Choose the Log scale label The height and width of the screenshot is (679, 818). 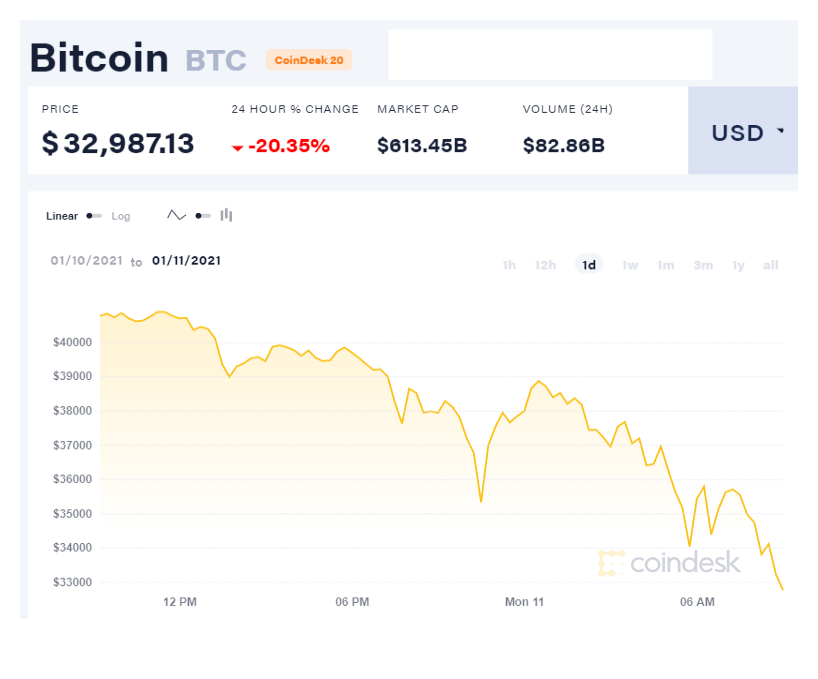pyautogui.click(x=121, y=216)
